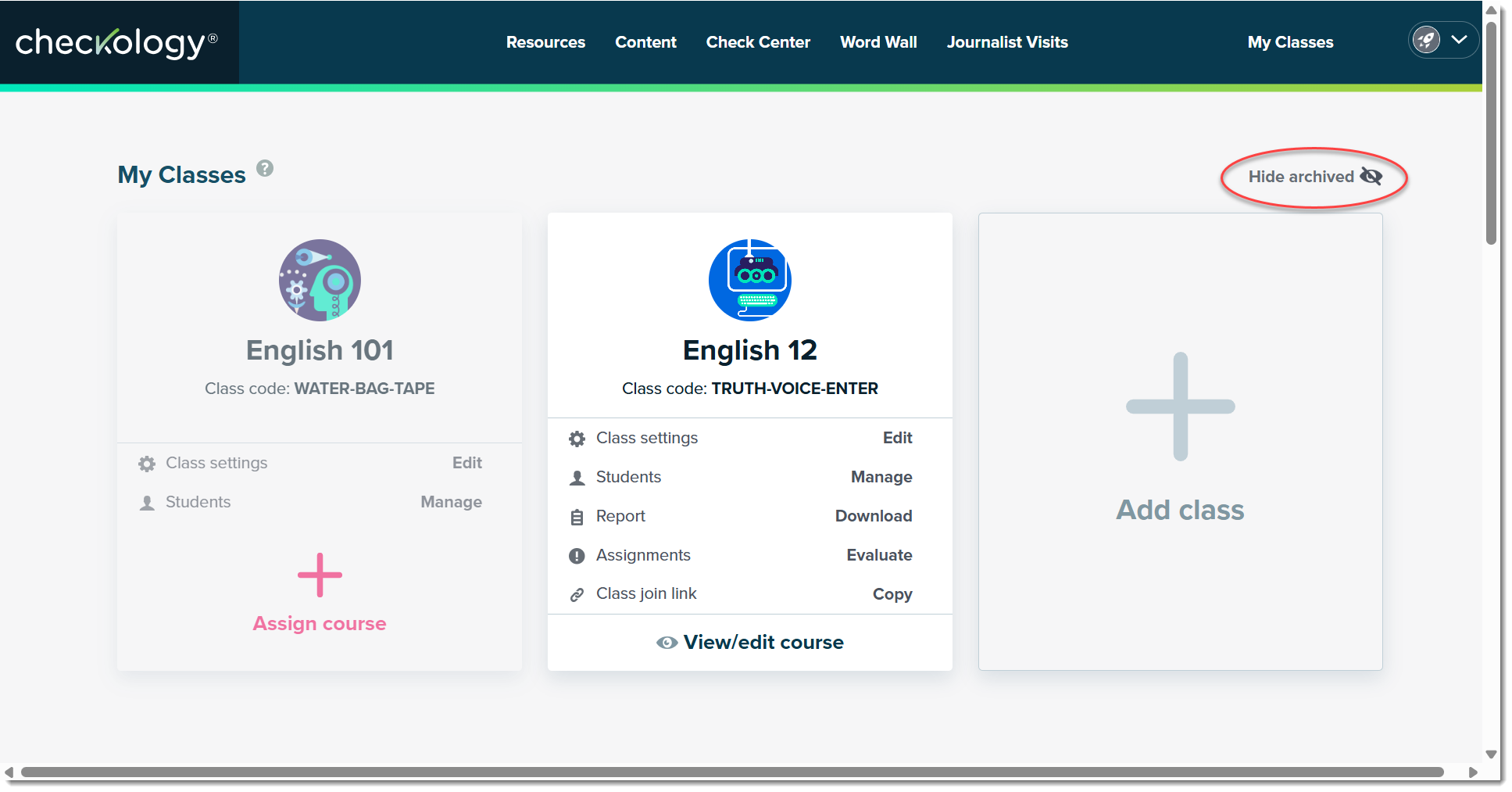Click the Assignments alert icon
This screenshot has width=1512, height=792.
click(577, 556)
